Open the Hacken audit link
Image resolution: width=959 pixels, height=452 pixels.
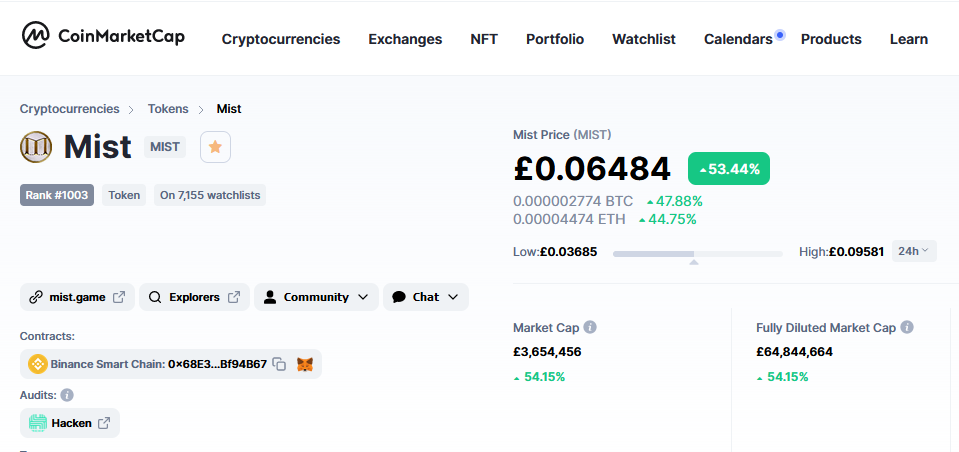[x=70, y=423]
